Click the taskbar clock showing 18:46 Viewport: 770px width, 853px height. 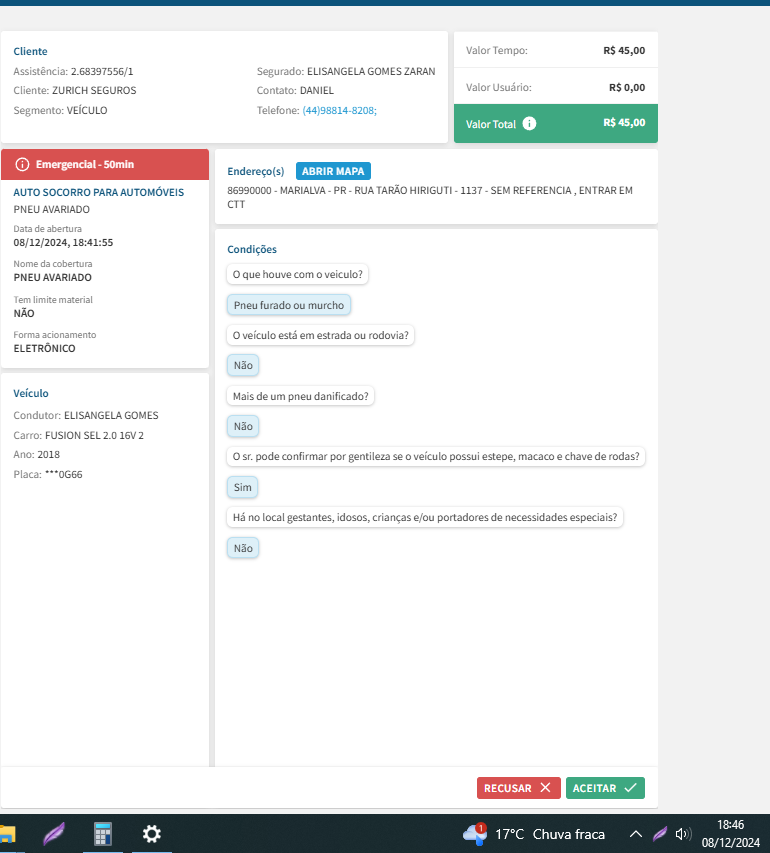point(731,834)
